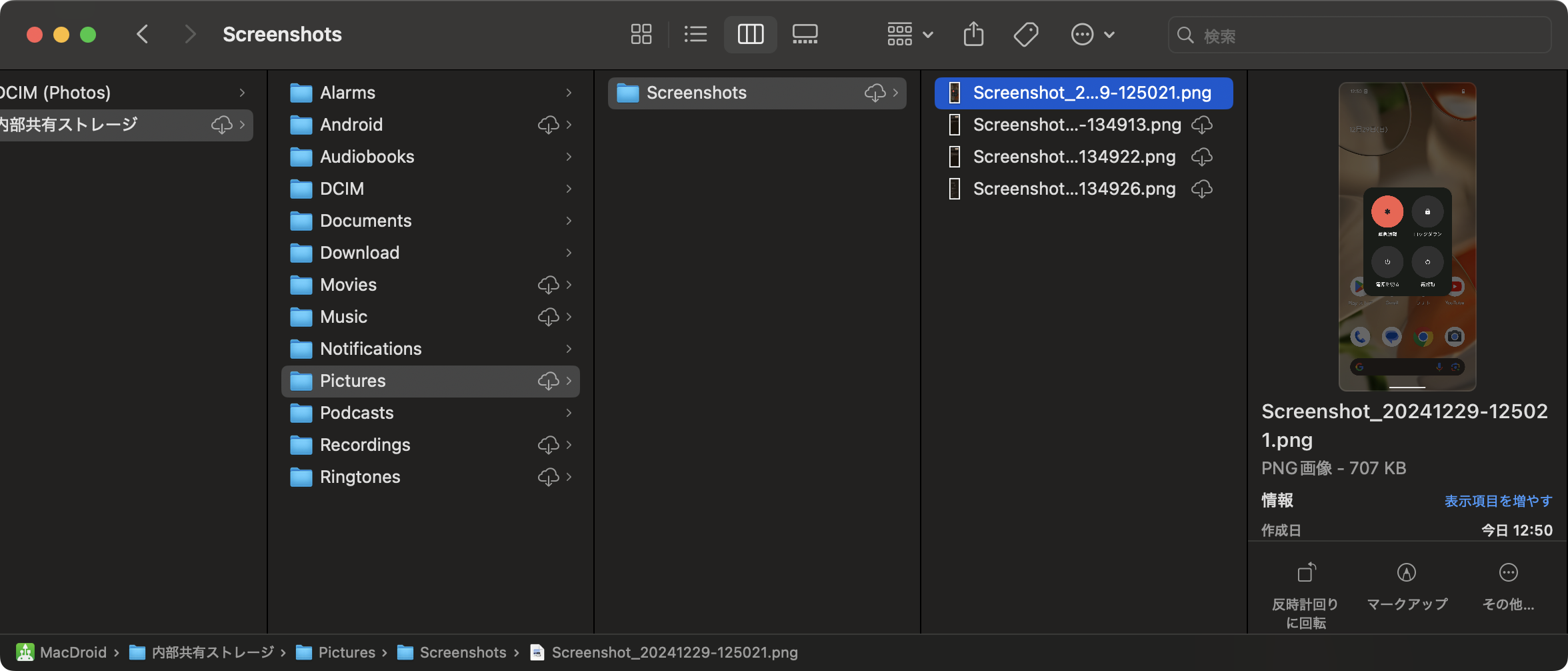The width and height of the screenshot is (1568, 671).
Task: Click the Share toolbar icon
Action: pos(973,34)
